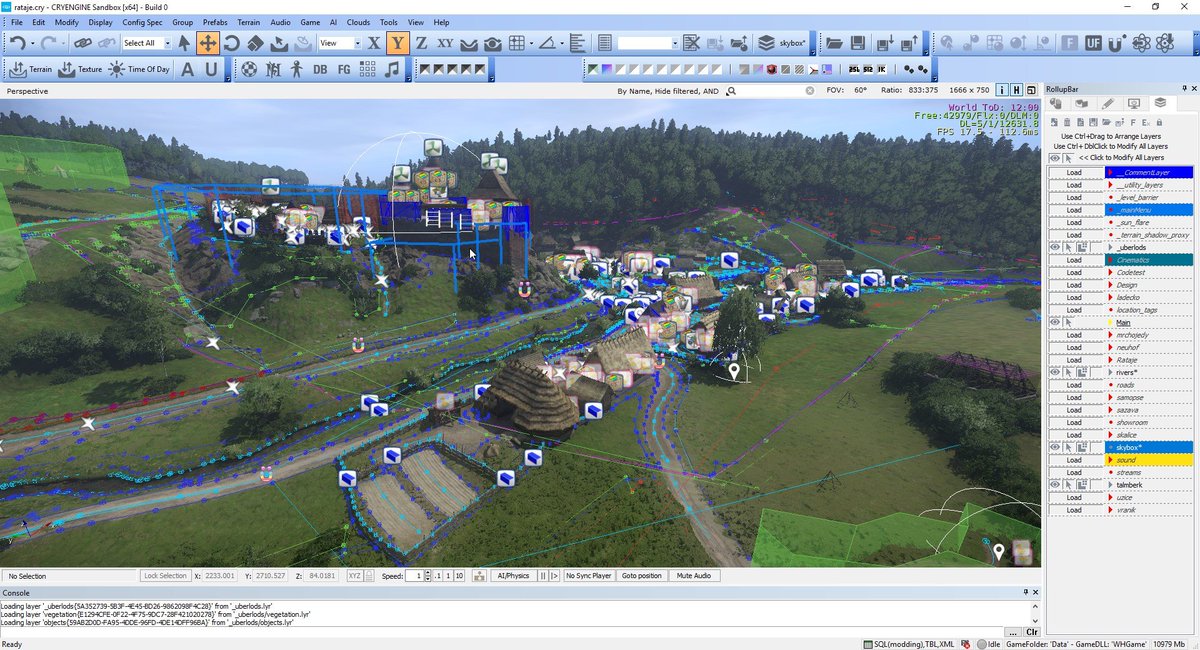The image size is (1200, 650).
Task: Toggle the snap to grid icon
Action: (516, 43)
